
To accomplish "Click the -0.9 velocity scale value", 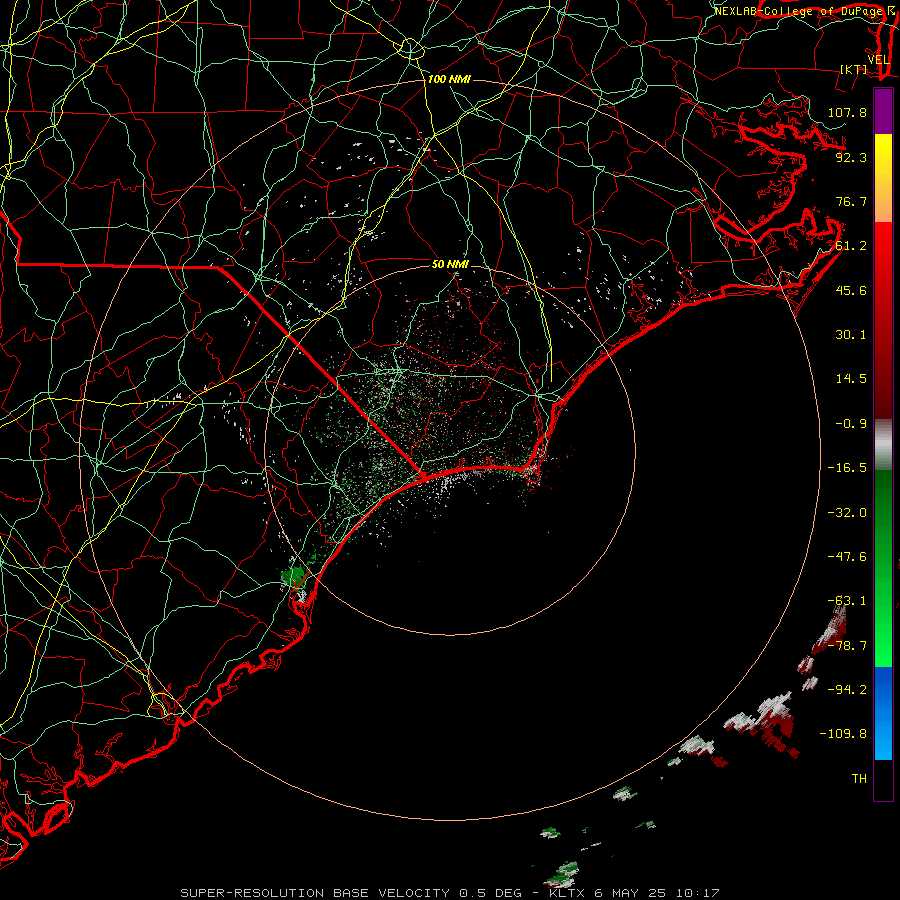I will click(x=851, y=424).
